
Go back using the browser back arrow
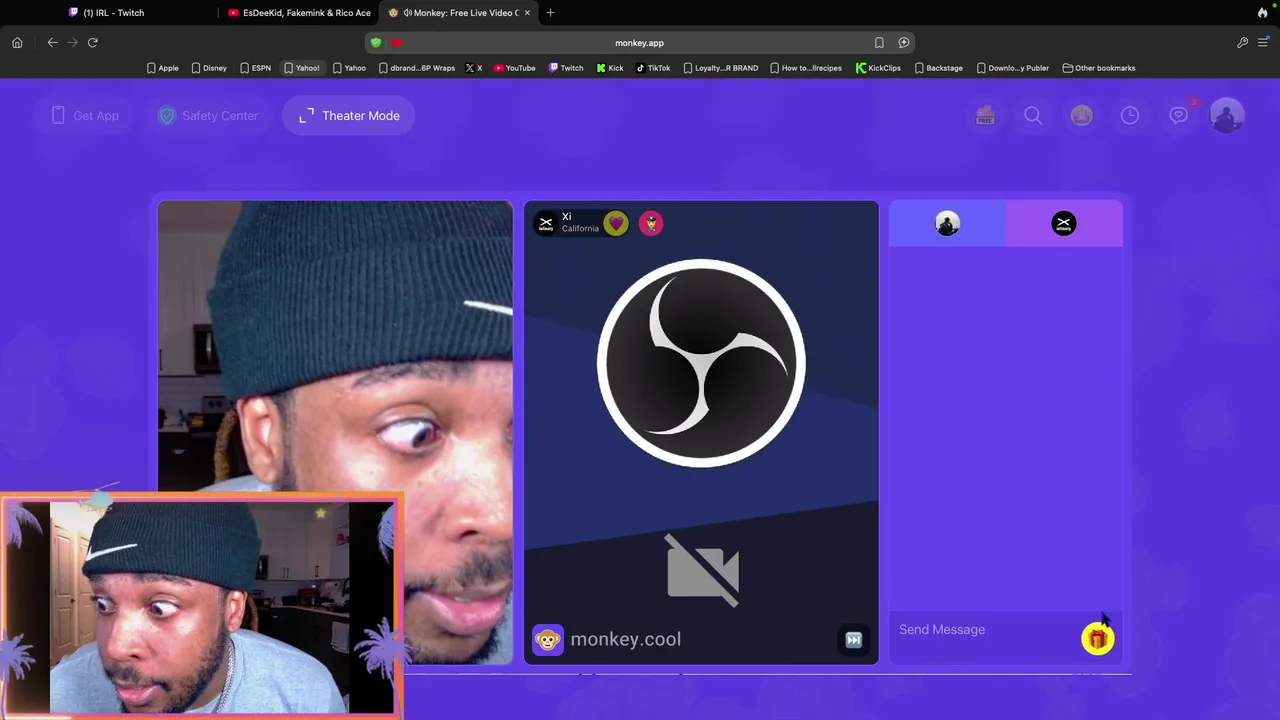[52, 43]
